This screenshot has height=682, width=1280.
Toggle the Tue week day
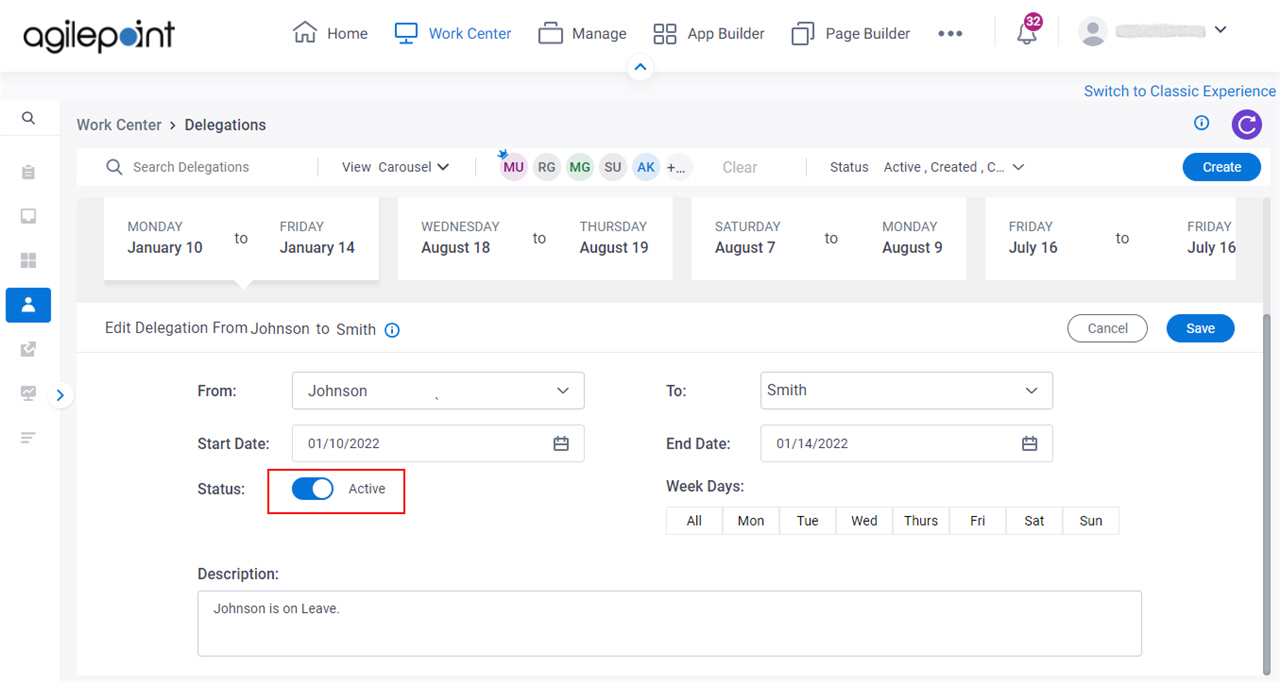tap(808, 520)
